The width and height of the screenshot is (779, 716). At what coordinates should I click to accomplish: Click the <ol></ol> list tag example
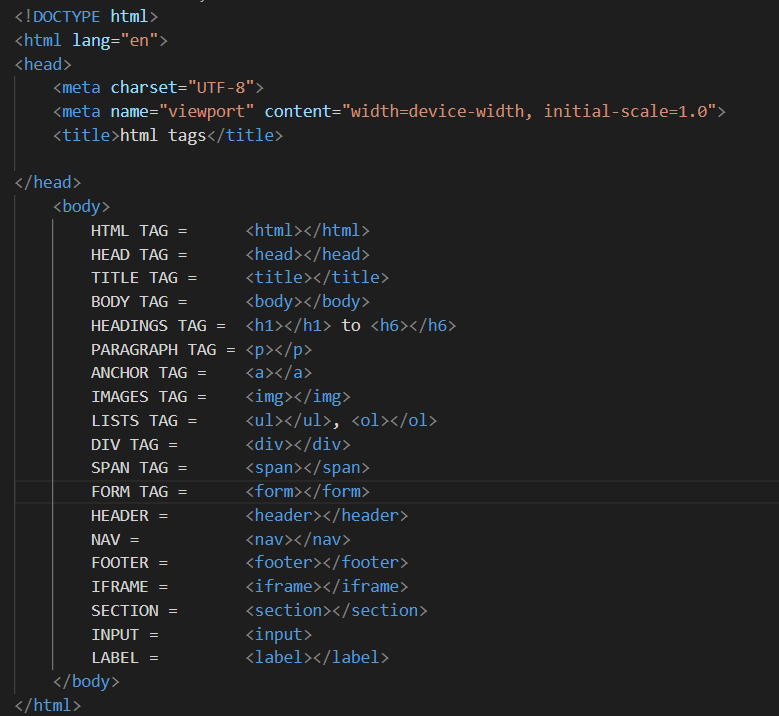(x=394, y=421)
